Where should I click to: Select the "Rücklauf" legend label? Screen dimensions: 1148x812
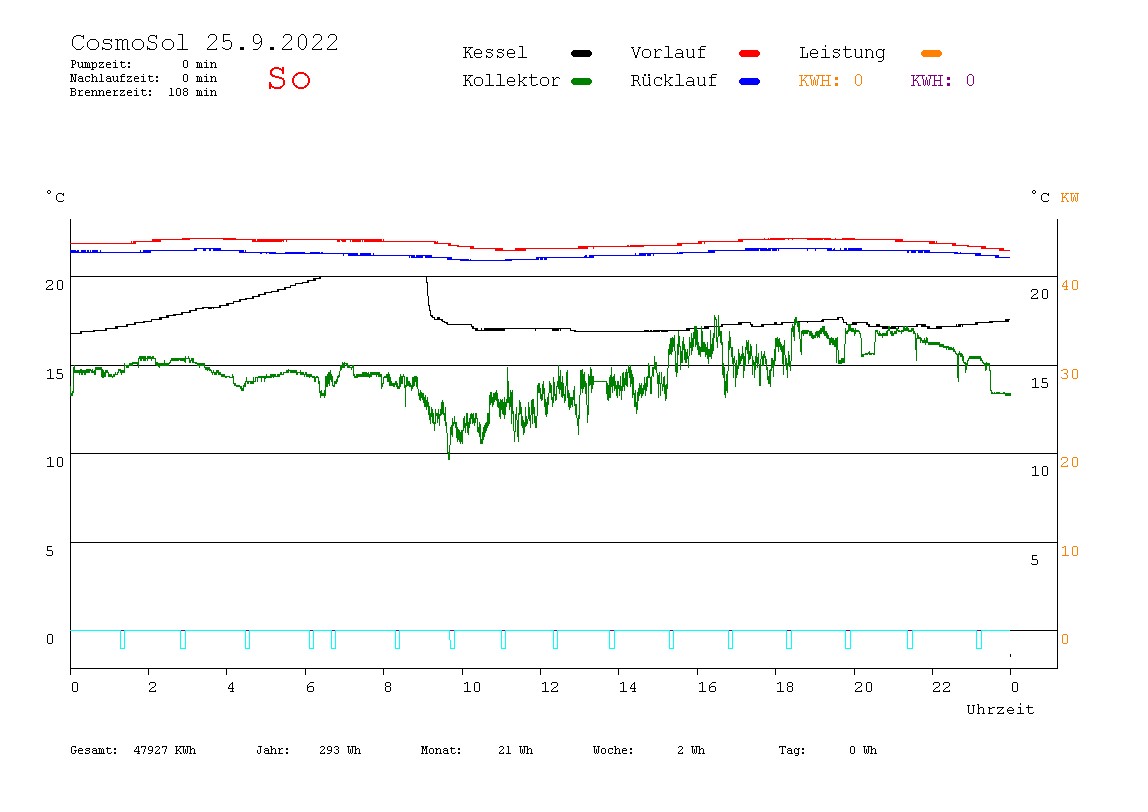(x=674, y=81)
